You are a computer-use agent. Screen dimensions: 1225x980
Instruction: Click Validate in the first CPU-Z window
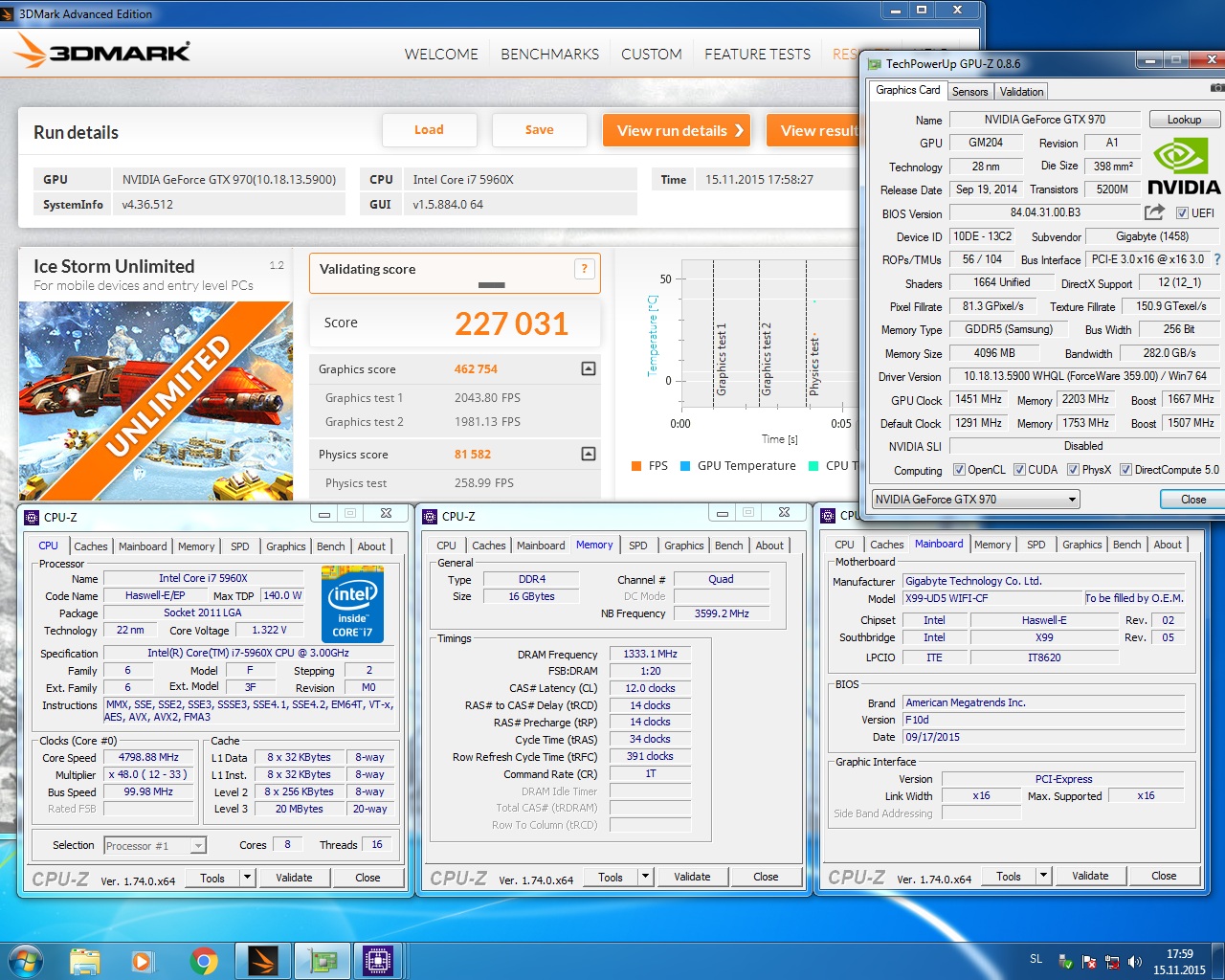(x=294, y=877)
